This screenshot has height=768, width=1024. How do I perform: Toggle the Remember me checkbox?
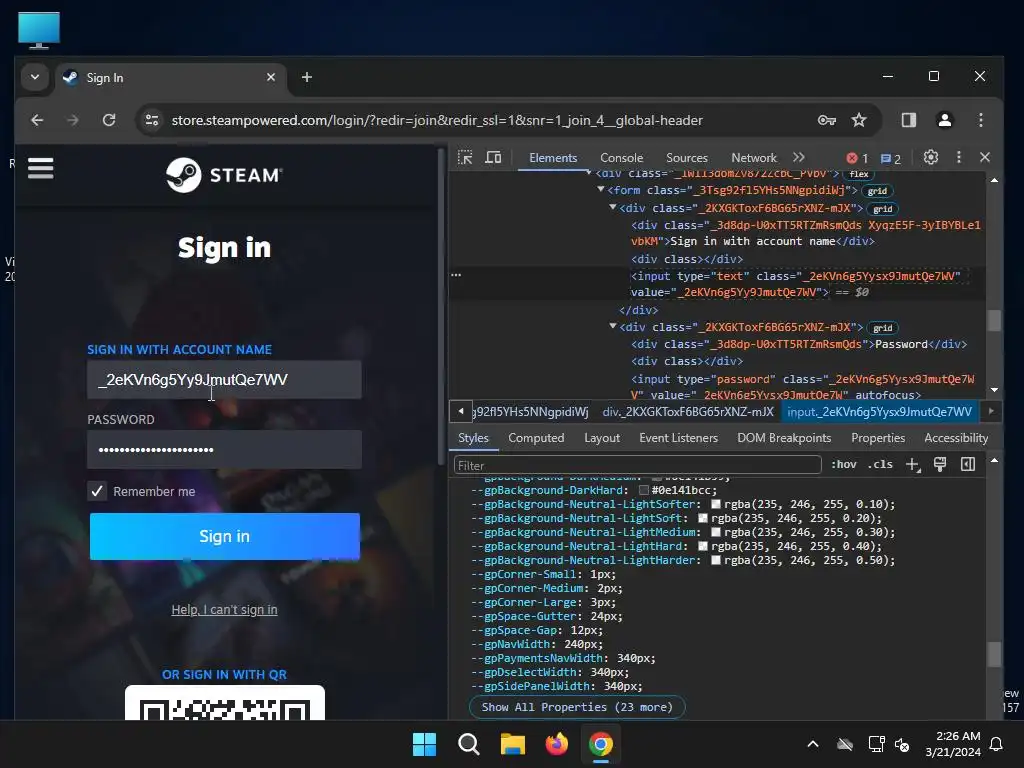coord(97,491)
